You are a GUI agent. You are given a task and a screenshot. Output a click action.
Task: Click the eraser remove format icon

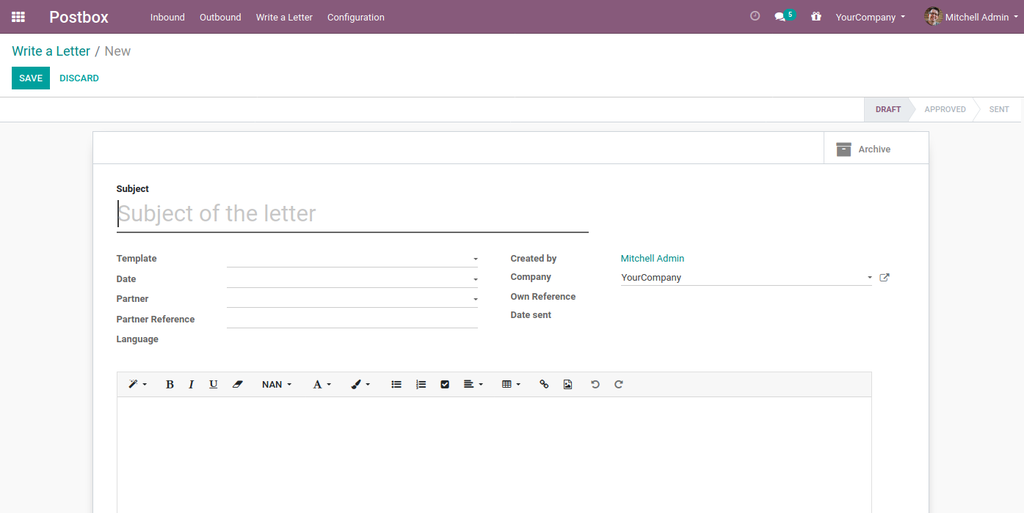(237, 384)
